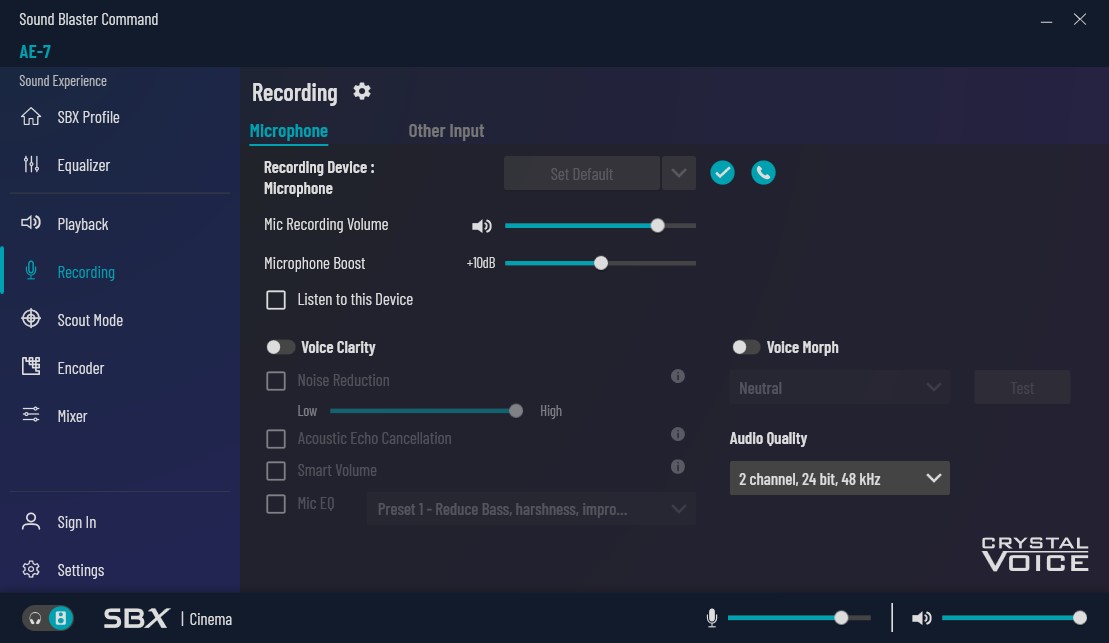This screenshot has height=643, width=1109.
Task: Switch to the Microphone tab
Action: [x=289, y=131]
